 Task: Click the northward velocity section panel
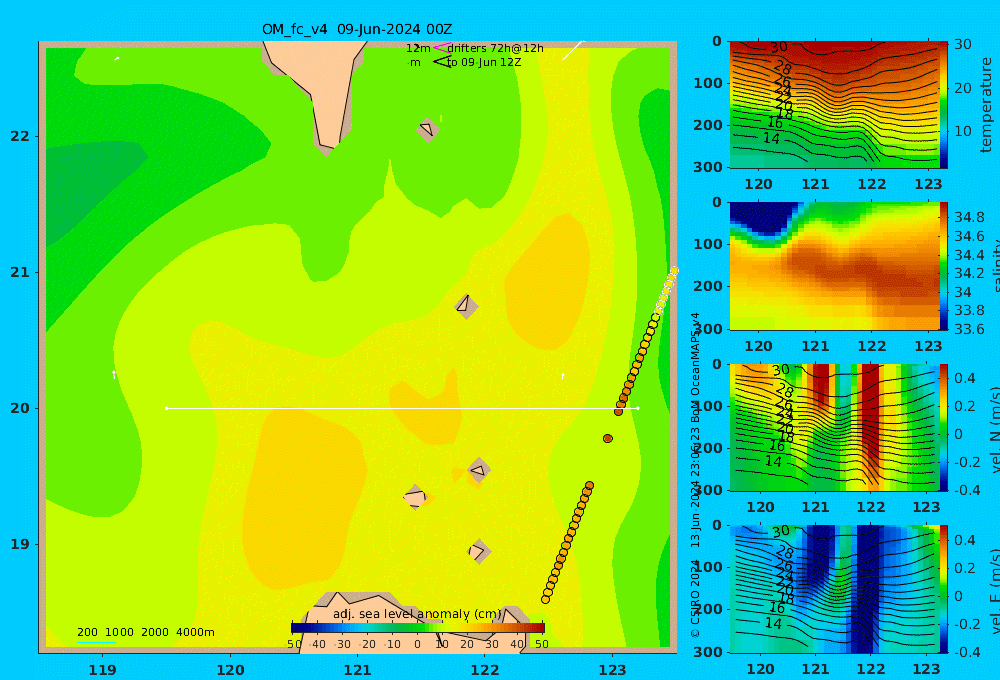[x=835, y=427]
